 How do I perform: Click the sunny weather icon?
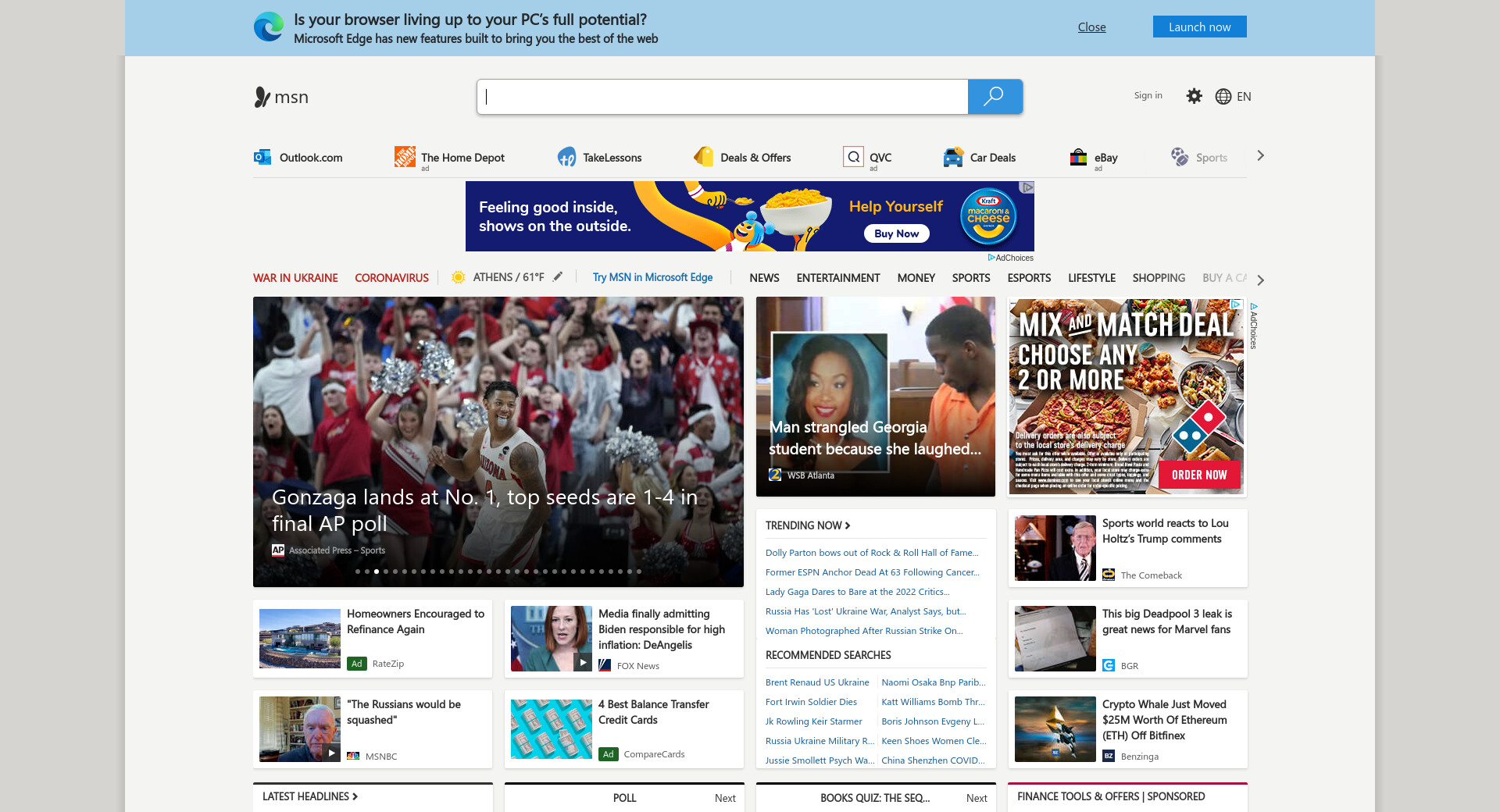click(x=459, y=277)
